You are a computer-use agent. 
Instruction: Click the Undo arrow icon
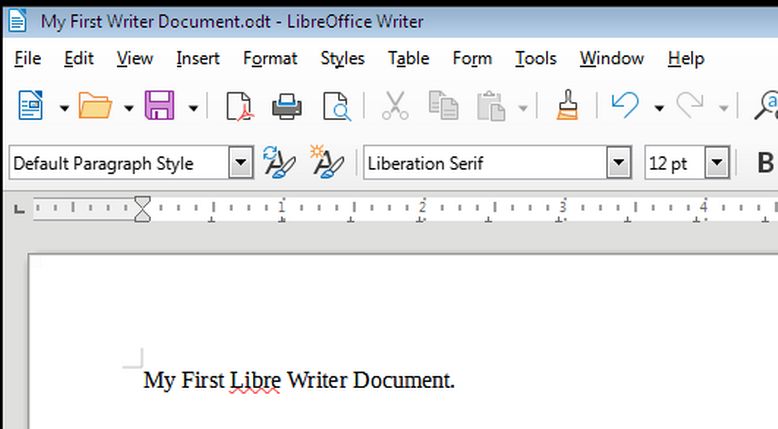pos(625,105)
